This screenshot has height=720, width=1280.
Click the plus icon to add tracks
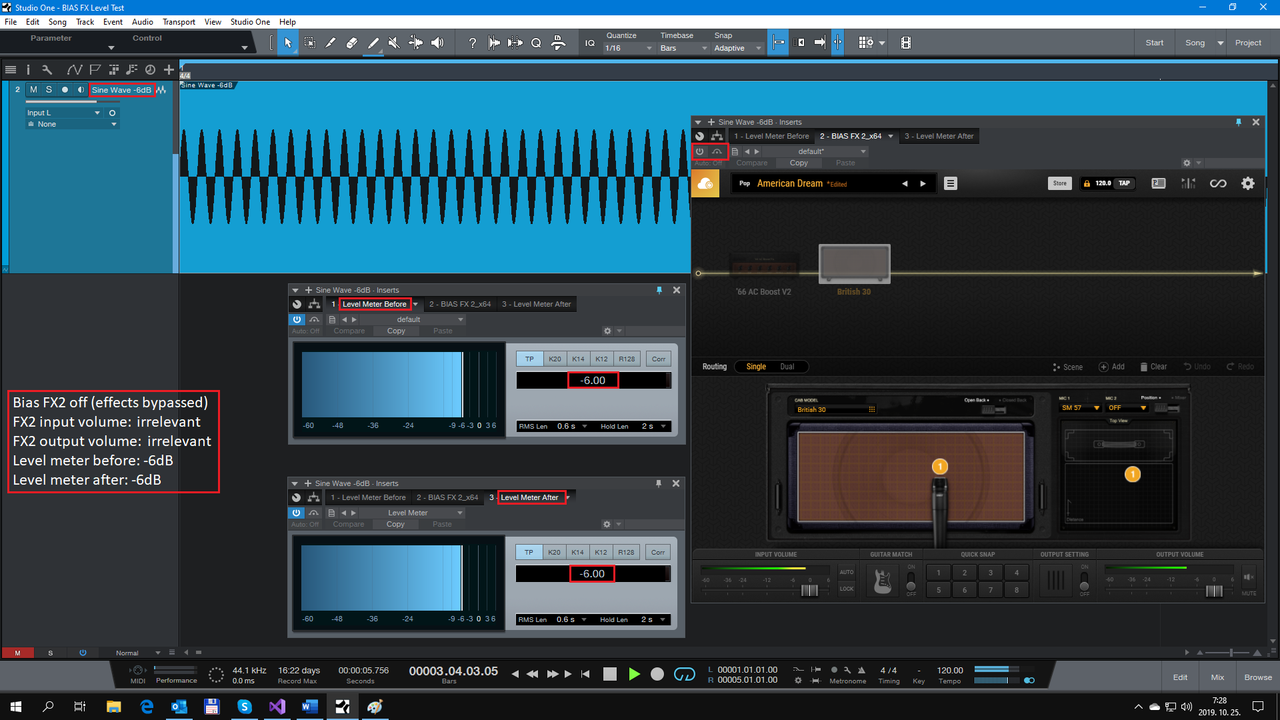click(169, 70)
